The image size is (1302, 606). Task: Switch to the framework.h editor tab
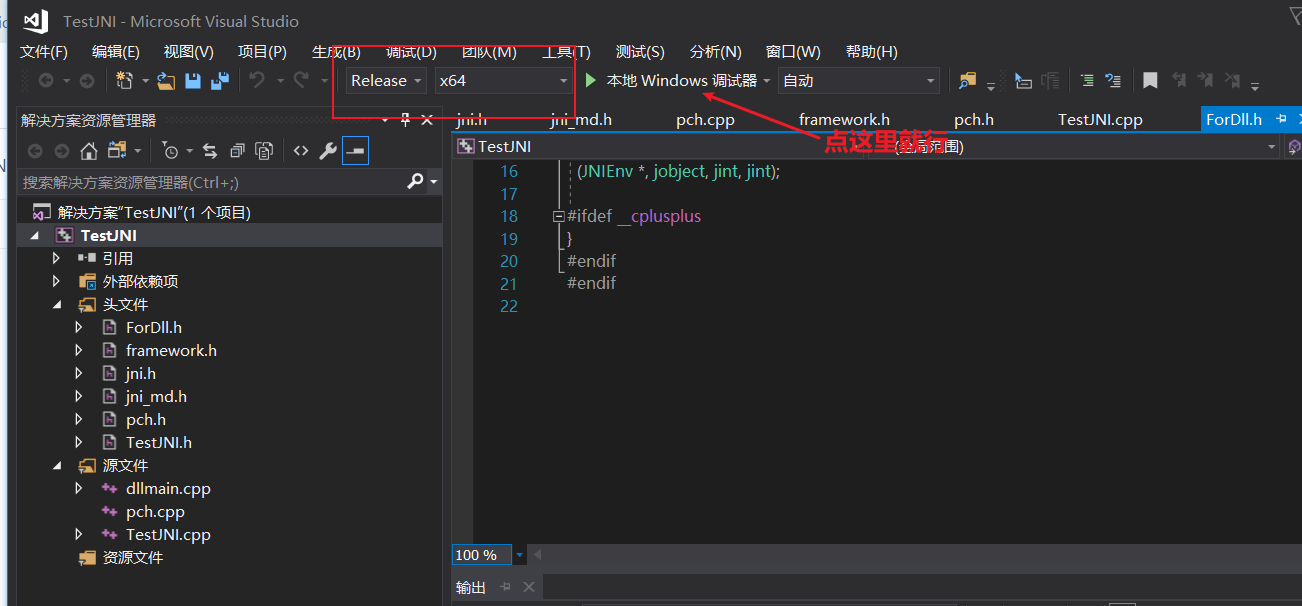(x=844, y=120)
